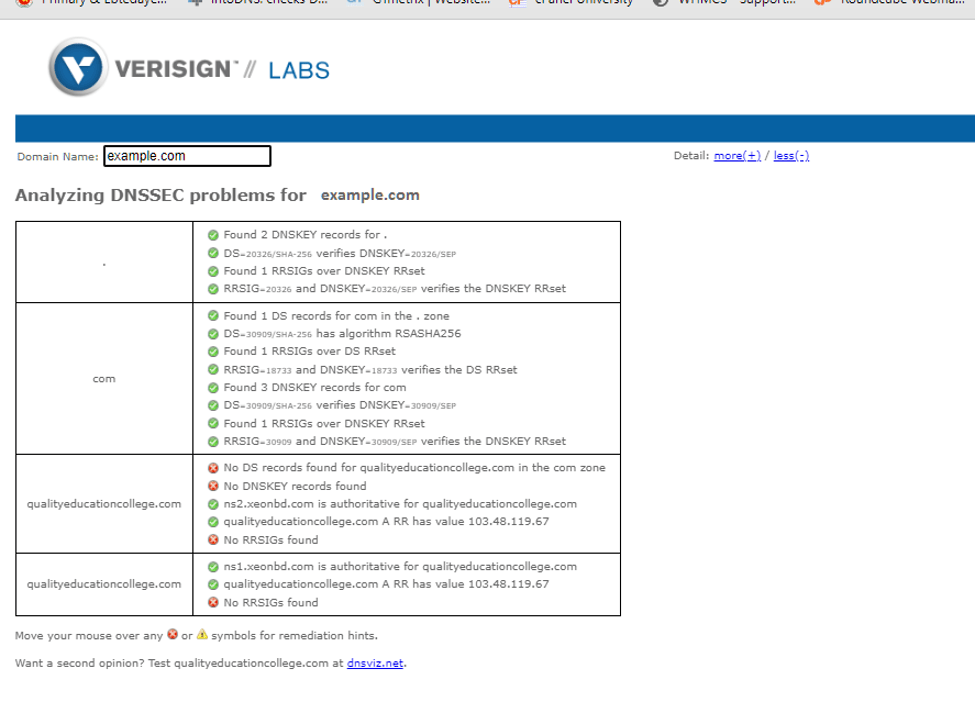Click red 'No RRSIGs found' icon in ns1.xeonbd.com section
Viewport: 977px width, 702px height.
click(x=213, y=603)
